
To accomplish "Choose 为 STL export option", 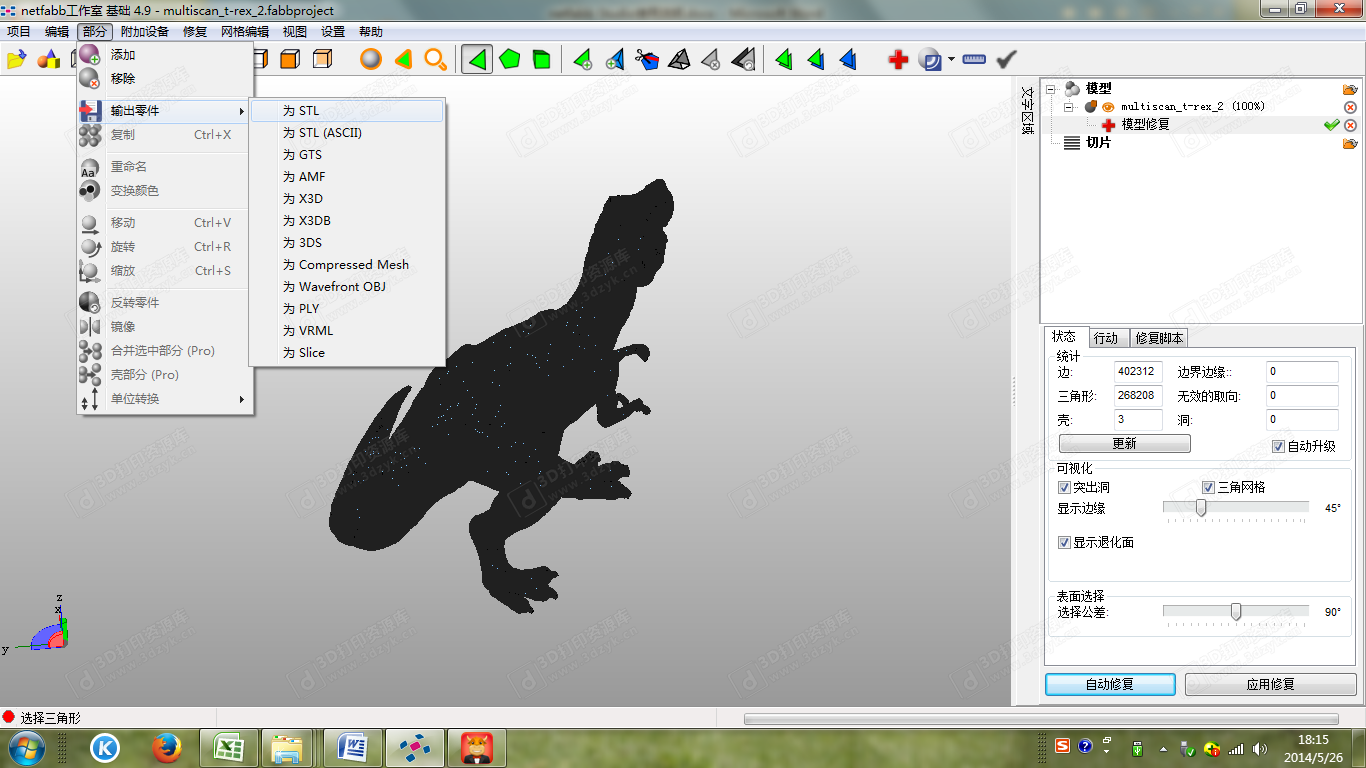I will (347, 111).
